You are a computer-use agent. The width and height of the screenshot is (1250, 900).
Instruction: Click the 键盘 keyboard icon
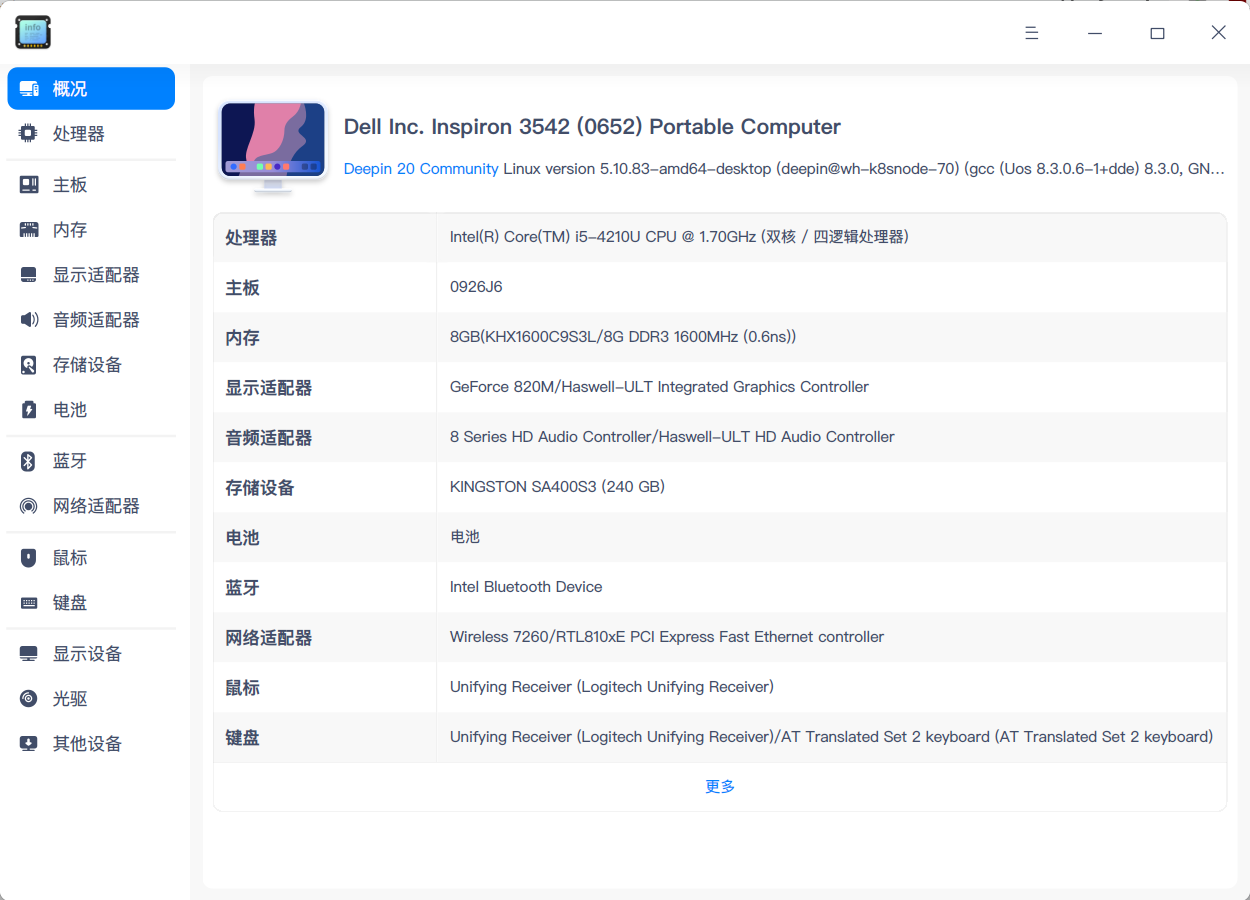click(29, 603)
